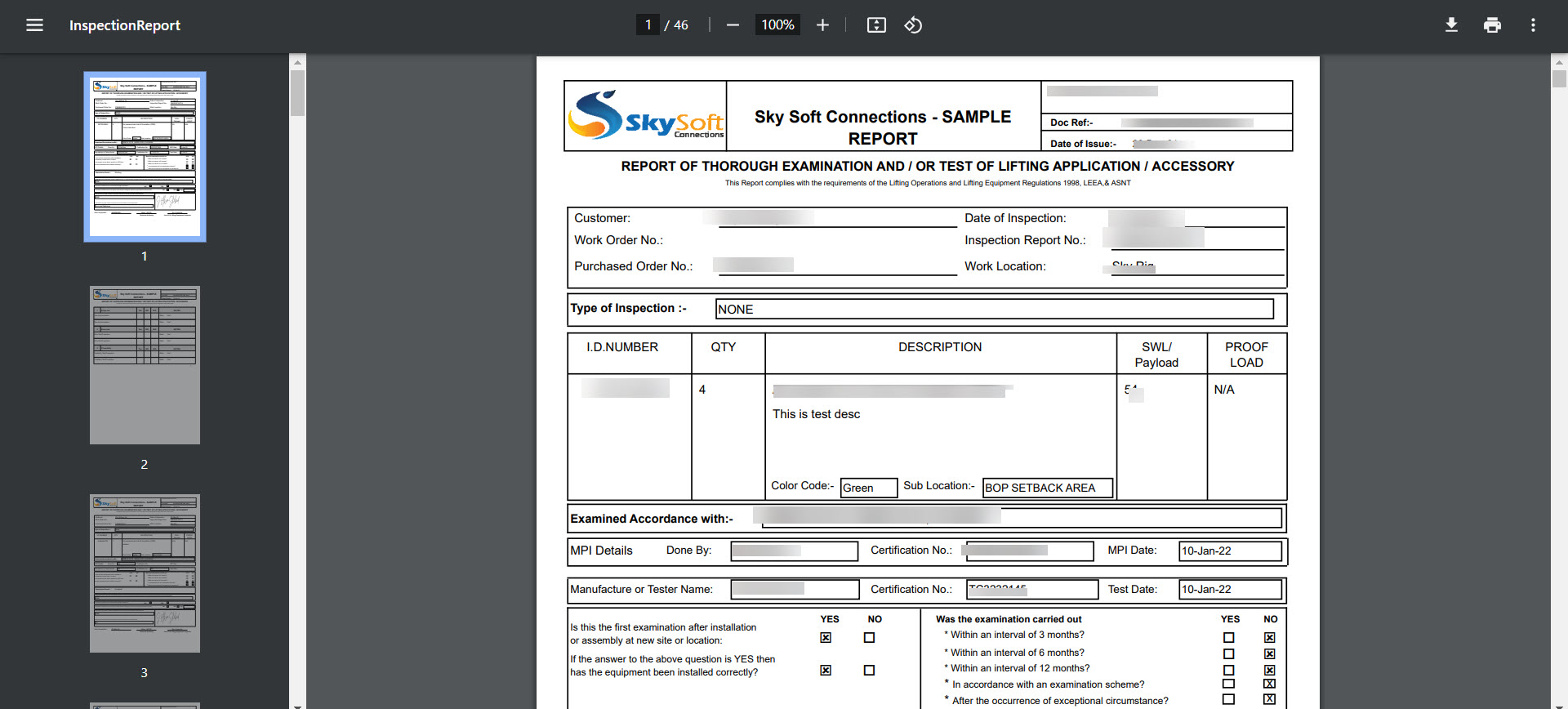The image size is (1568, 709).
Task: Click the document vertical scrollbar
Action: point(1559,79)
